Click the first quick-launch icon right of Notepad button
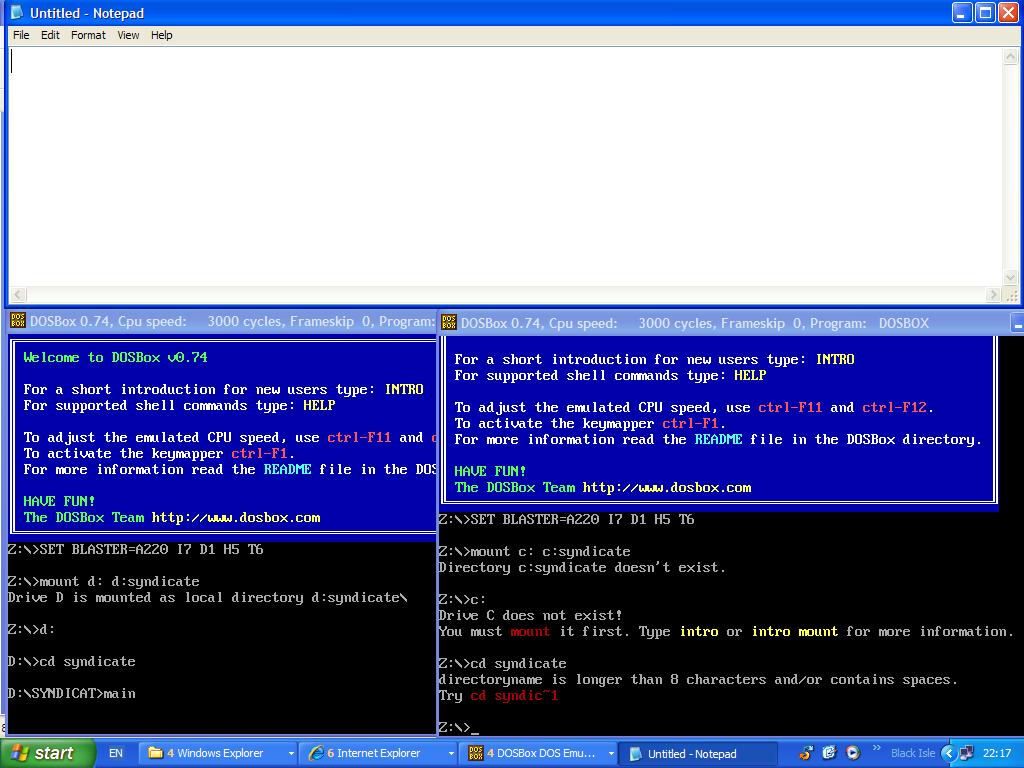Viewport: 1024px width, 768px height. (807, 753)
